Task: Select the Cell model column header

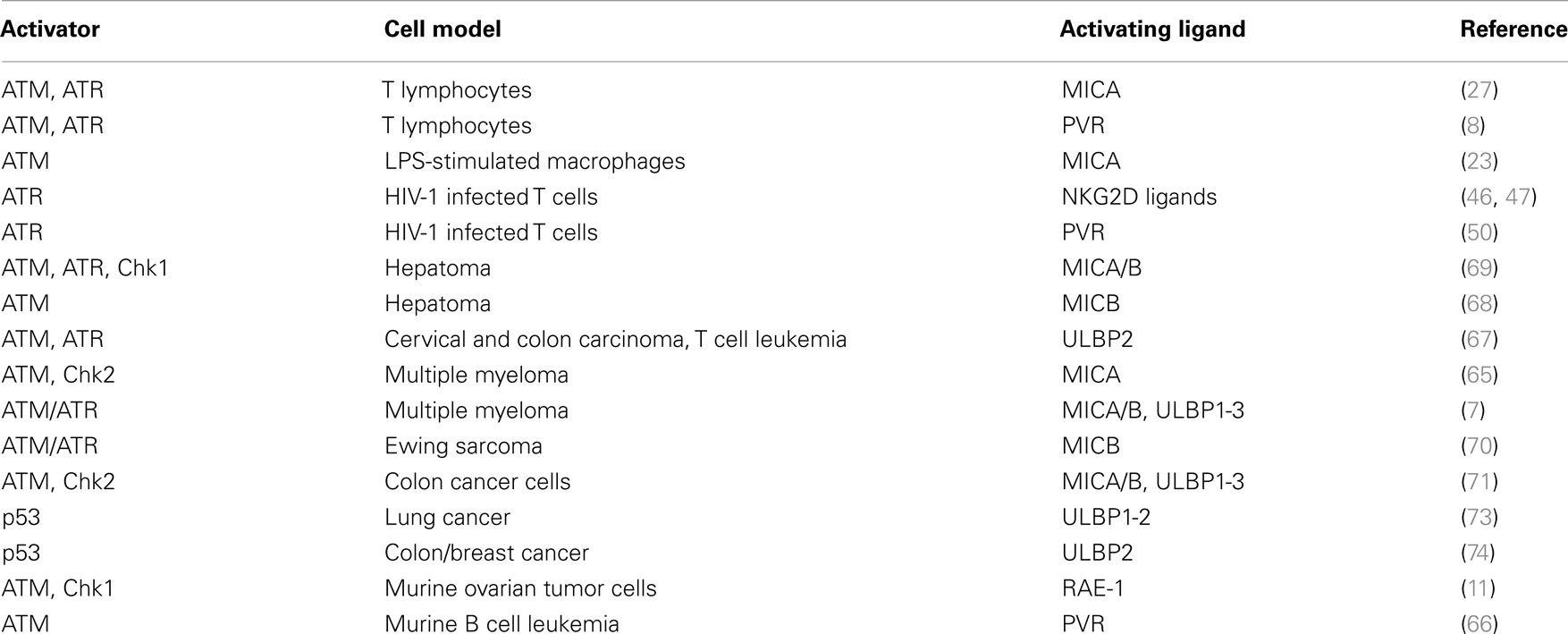Action: coord(443,30)
